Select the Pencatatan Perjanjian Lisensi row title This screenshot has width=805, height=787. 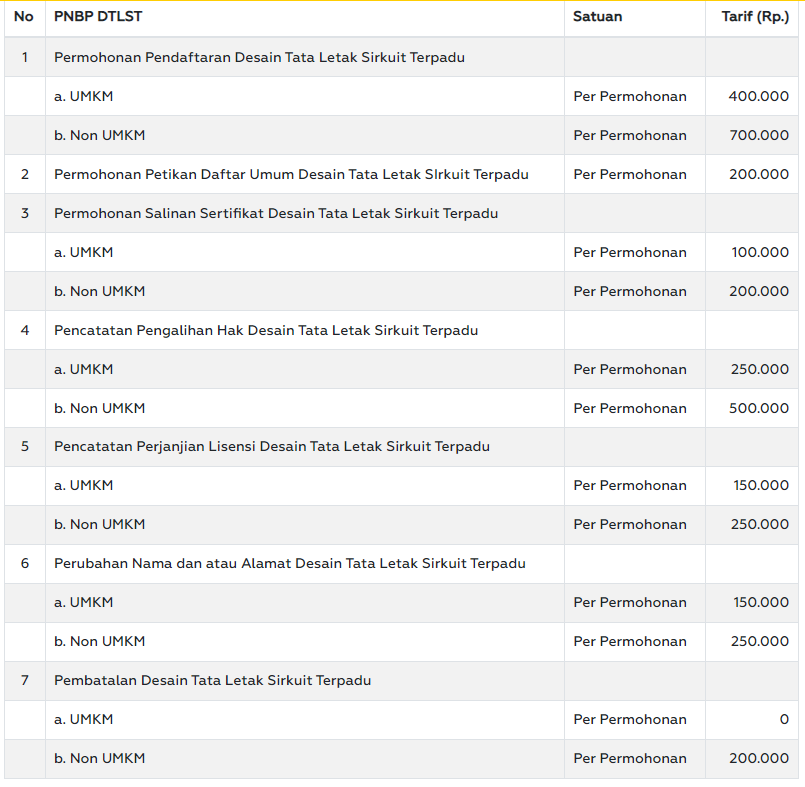pos(272,446)
